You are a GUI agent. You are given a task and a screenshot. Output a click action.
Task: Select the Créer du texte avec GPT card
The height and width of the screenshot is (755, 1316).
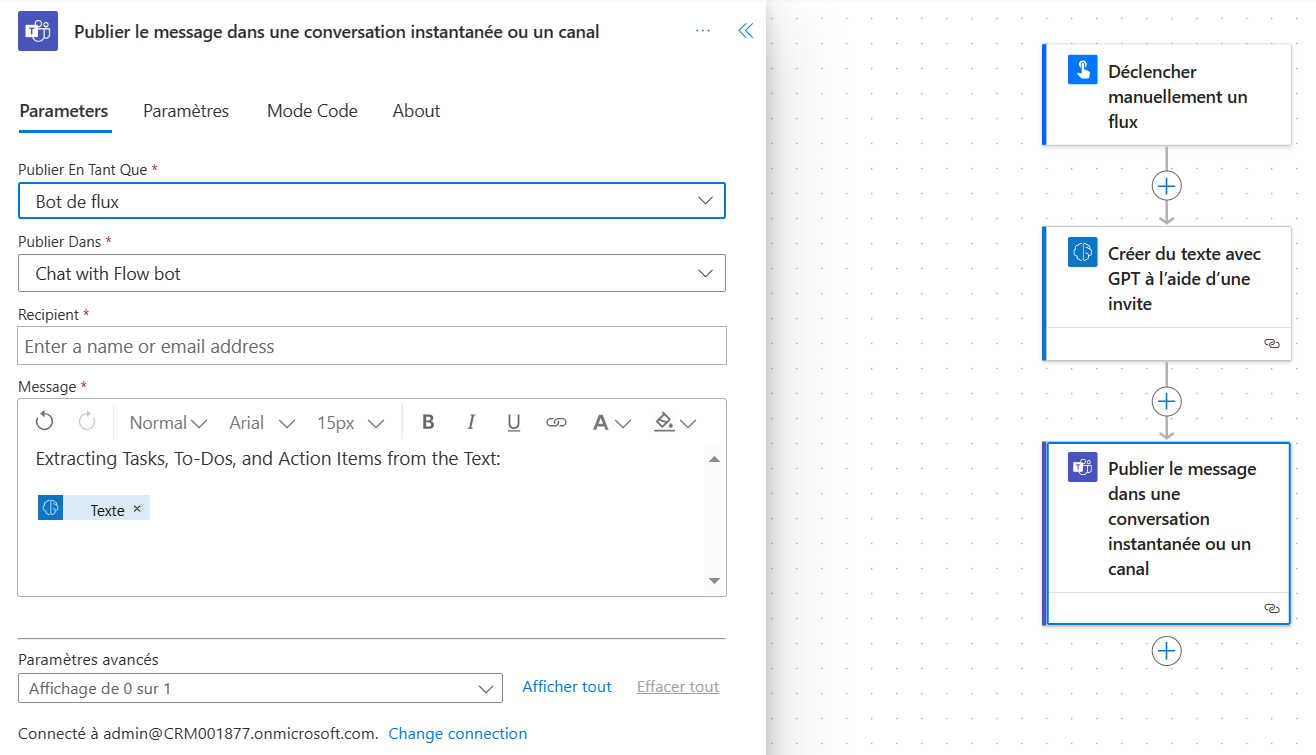[x=1167, y=293]
